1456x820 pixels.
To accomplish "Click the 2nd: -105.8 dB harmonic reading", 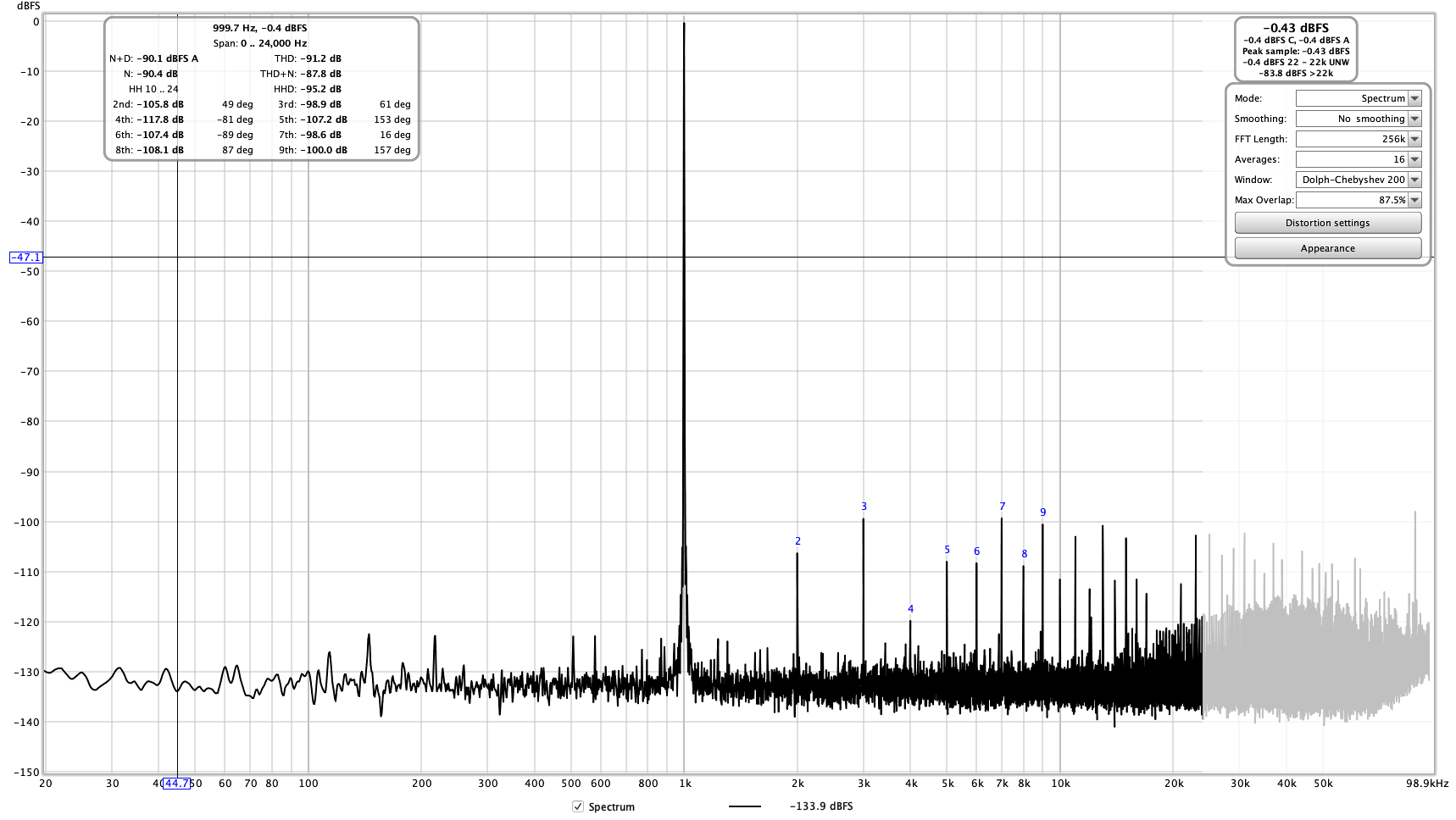I will pos(148,104).
